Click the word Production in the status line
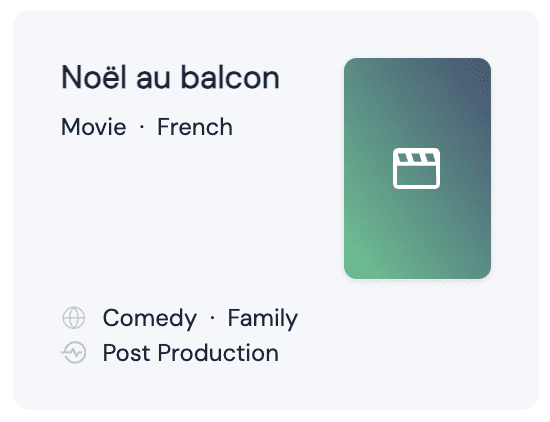This screenshot has height=422, width=550. 218,353
